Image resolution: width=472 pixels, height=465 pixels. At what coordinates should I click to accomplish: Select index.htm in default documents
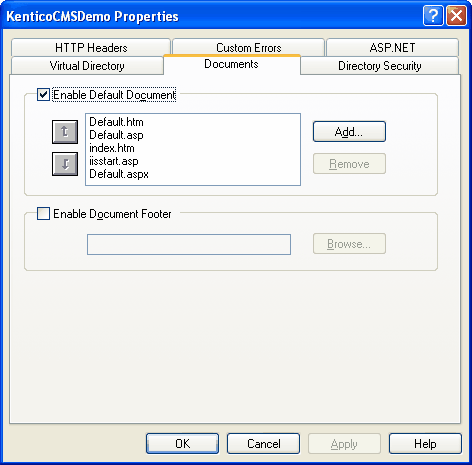point(112,148)
